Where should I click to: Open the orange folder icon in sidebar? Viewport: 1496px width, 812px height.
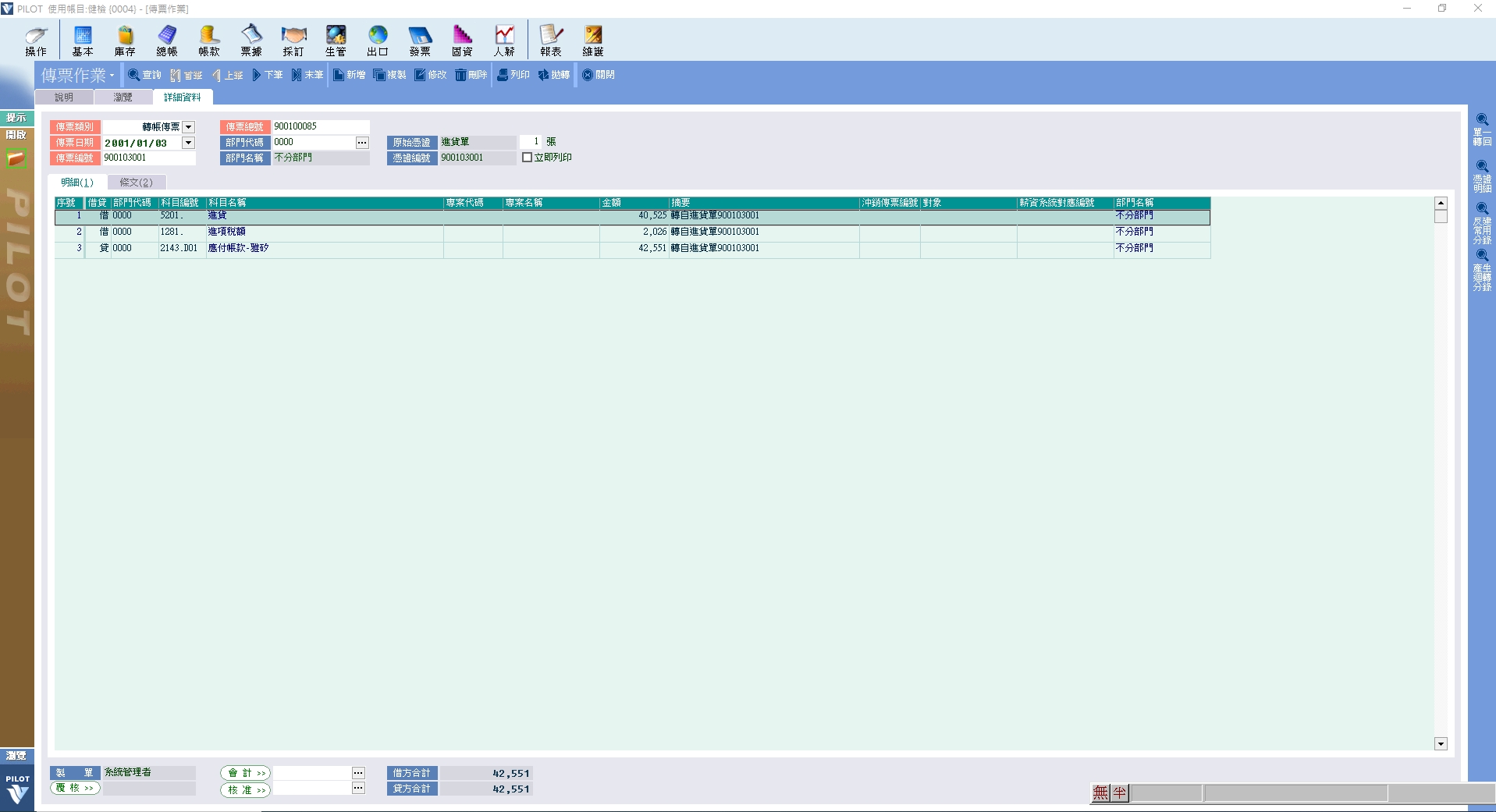(x=16, y=159)
